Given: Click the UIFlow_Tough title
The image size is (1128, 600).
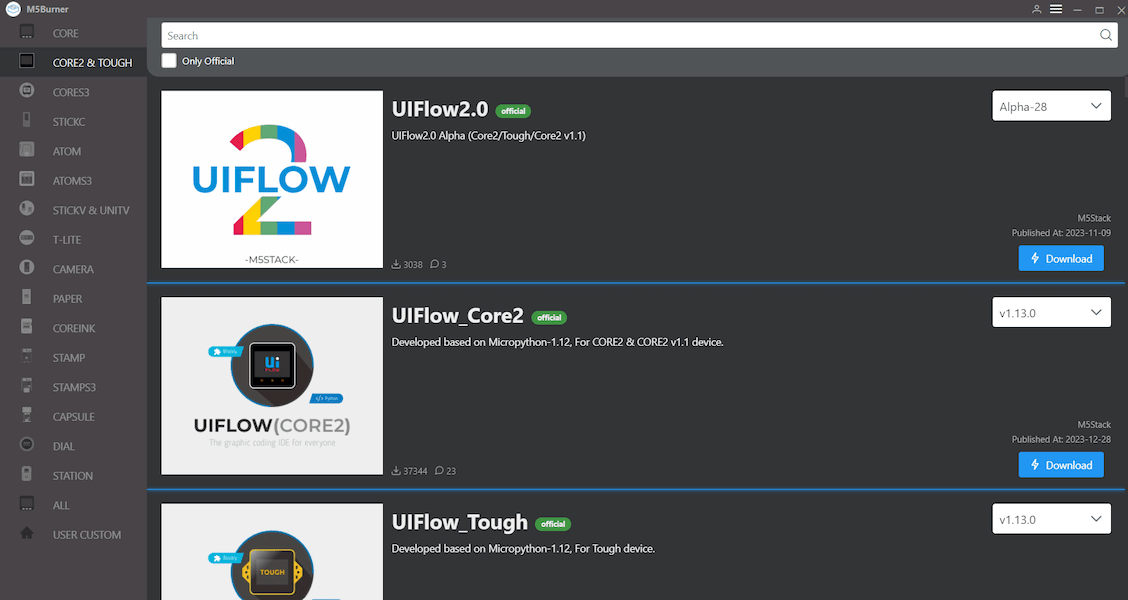Looking at the screenshot, I should coord(460,522).
